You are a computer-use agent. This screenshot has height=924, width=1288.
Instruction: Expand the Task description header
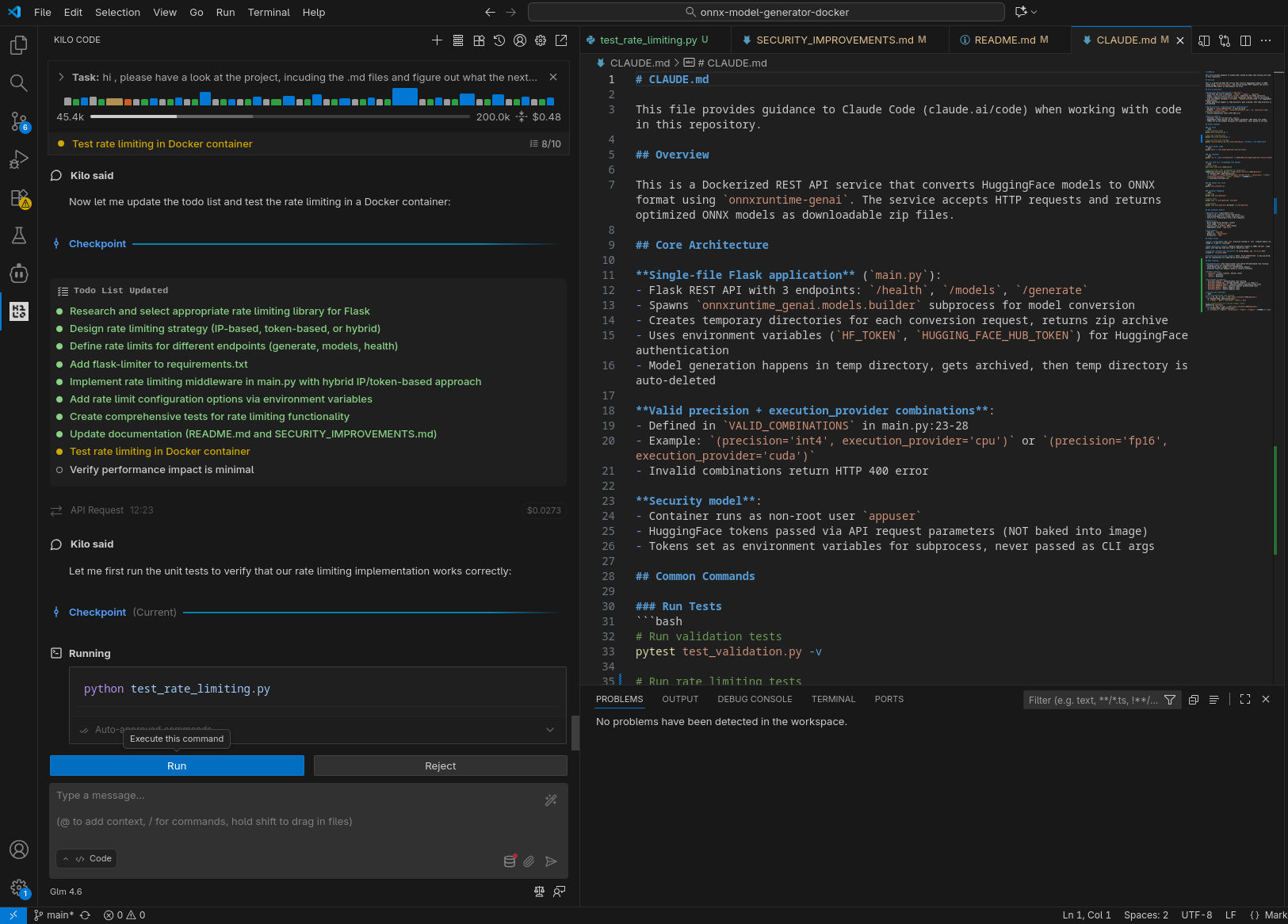(x=61, y=78)
